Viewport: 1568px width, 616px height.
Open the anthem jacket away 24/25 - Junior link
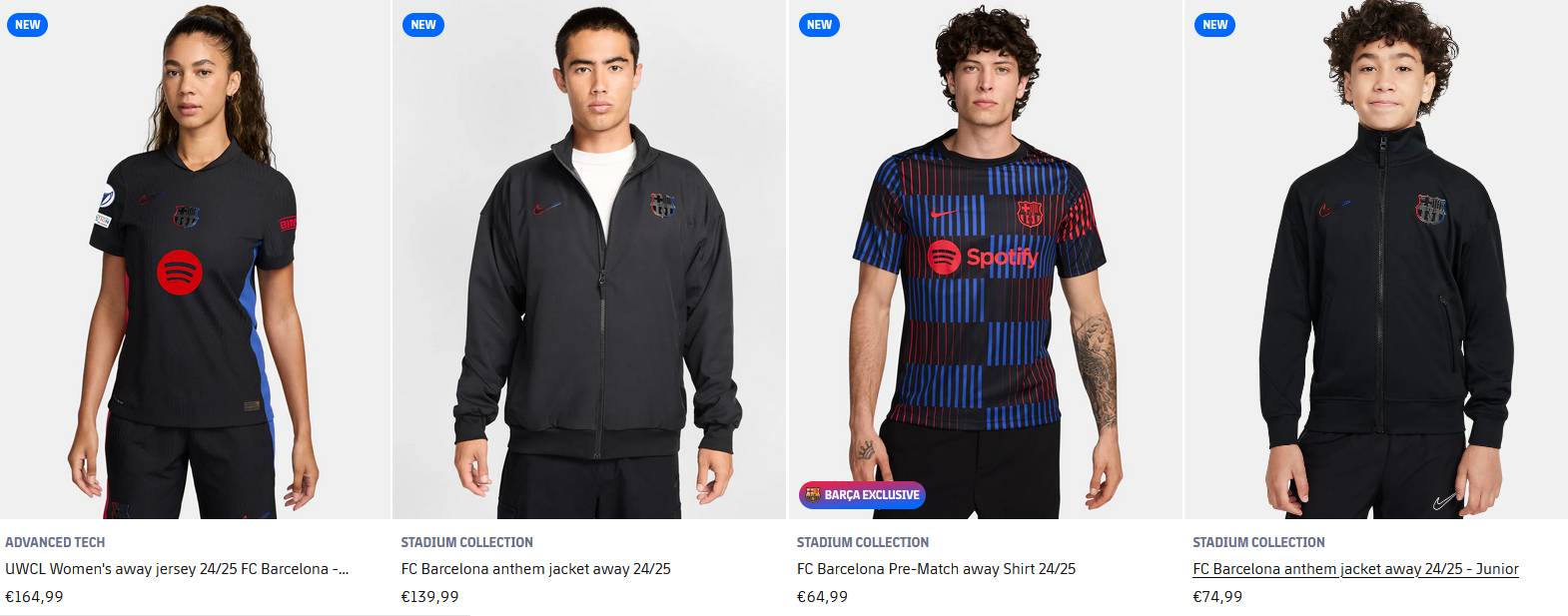[x=1355, y=569]
